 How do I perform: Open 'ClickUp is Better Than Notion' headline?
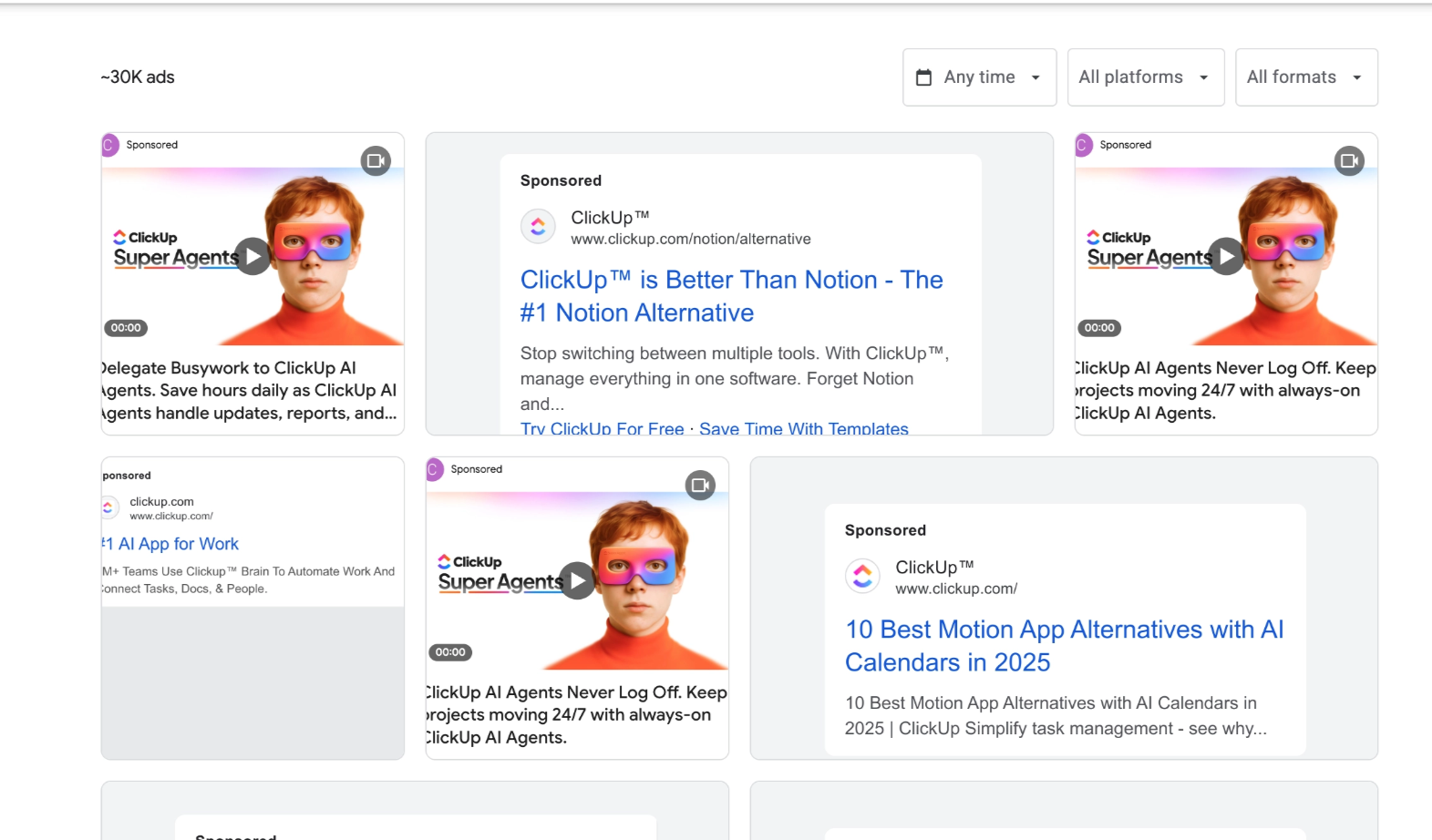pos(731,296)
